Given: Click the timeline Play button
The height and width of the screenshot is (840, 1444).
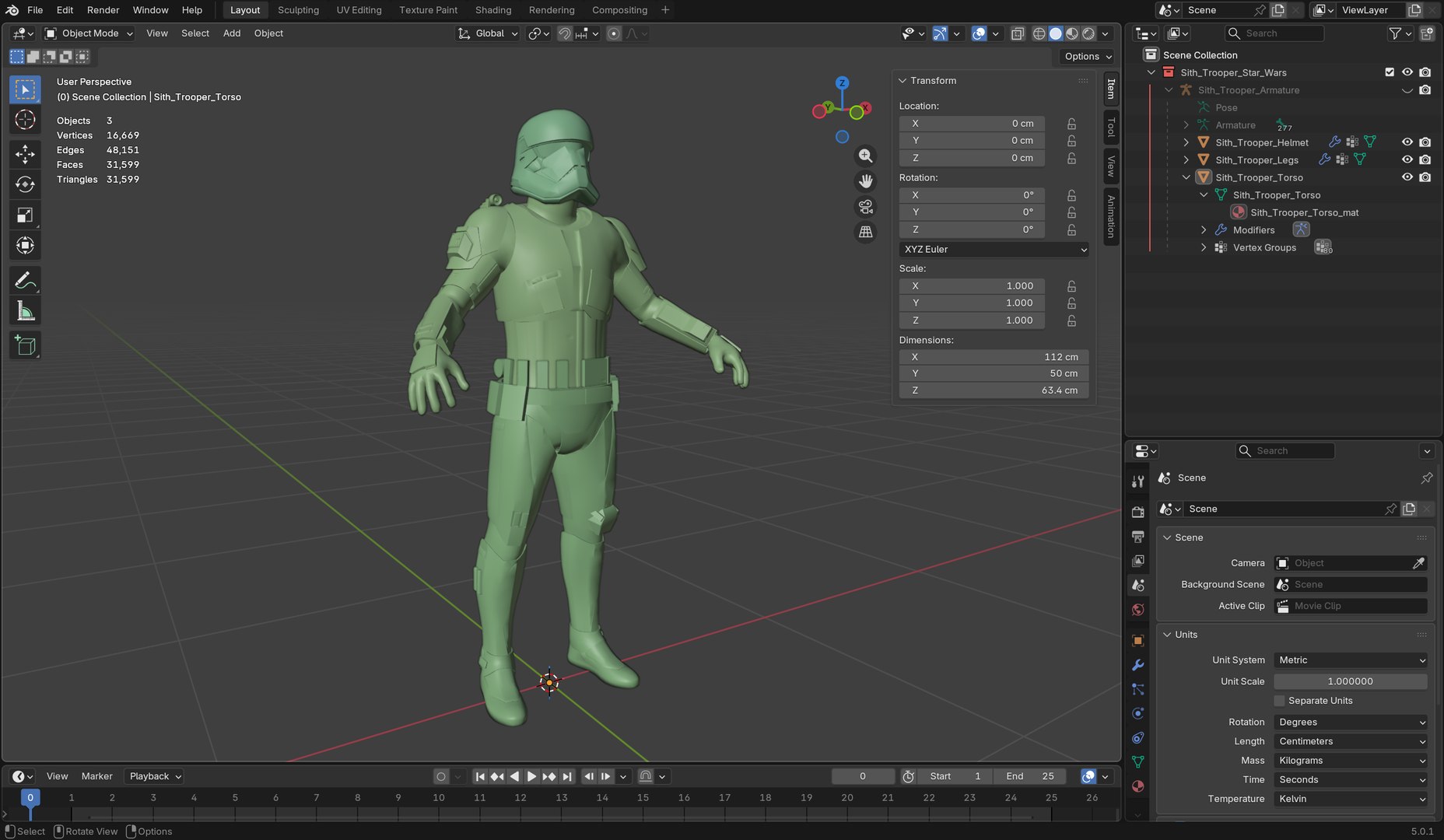Looking at the screenshot, I should coord(531,776).
